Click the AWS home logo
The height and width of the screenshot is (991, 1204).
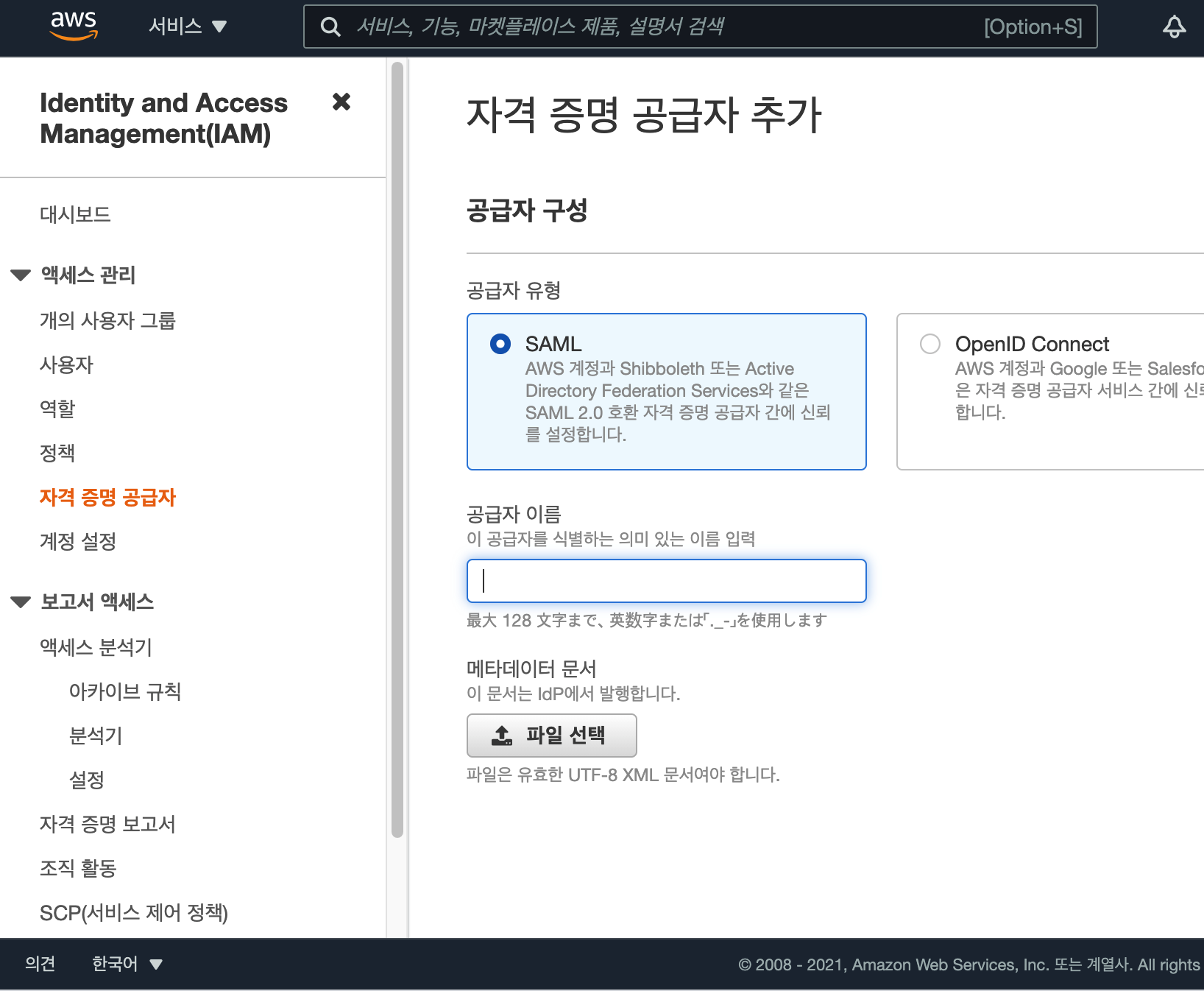74,25
